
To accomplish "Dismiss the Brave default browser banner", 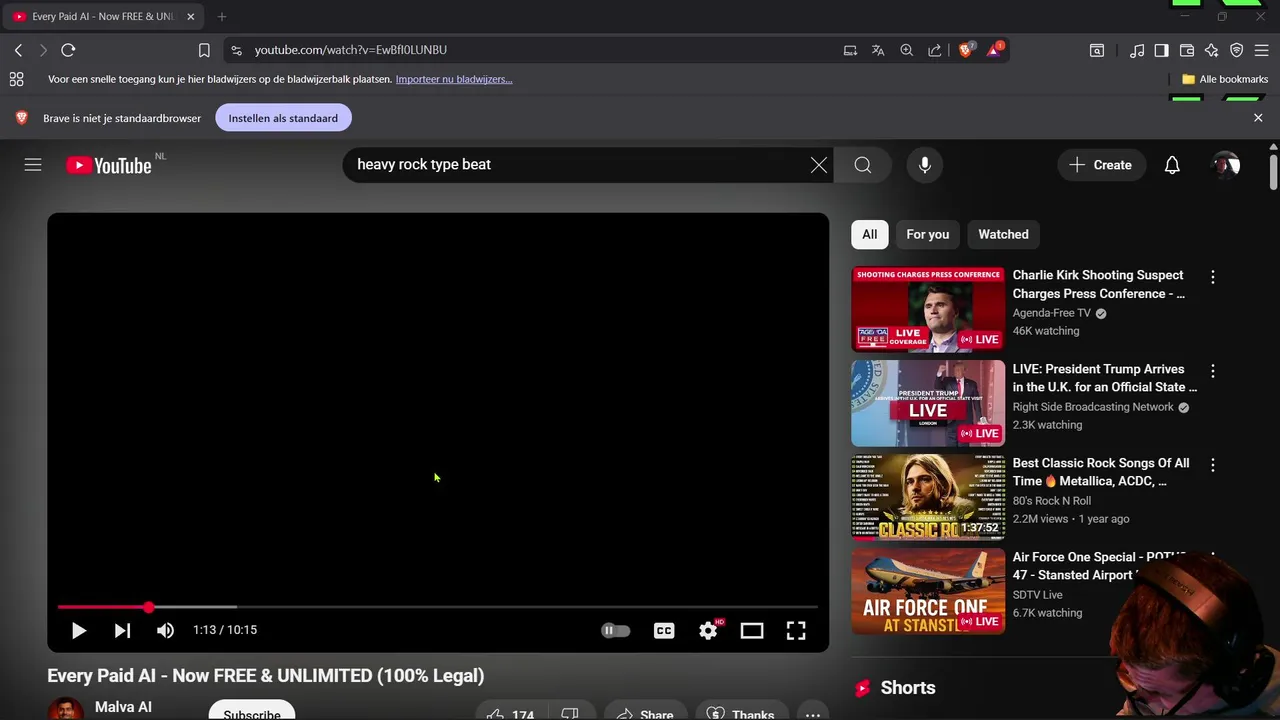I will pos(1258,118).
